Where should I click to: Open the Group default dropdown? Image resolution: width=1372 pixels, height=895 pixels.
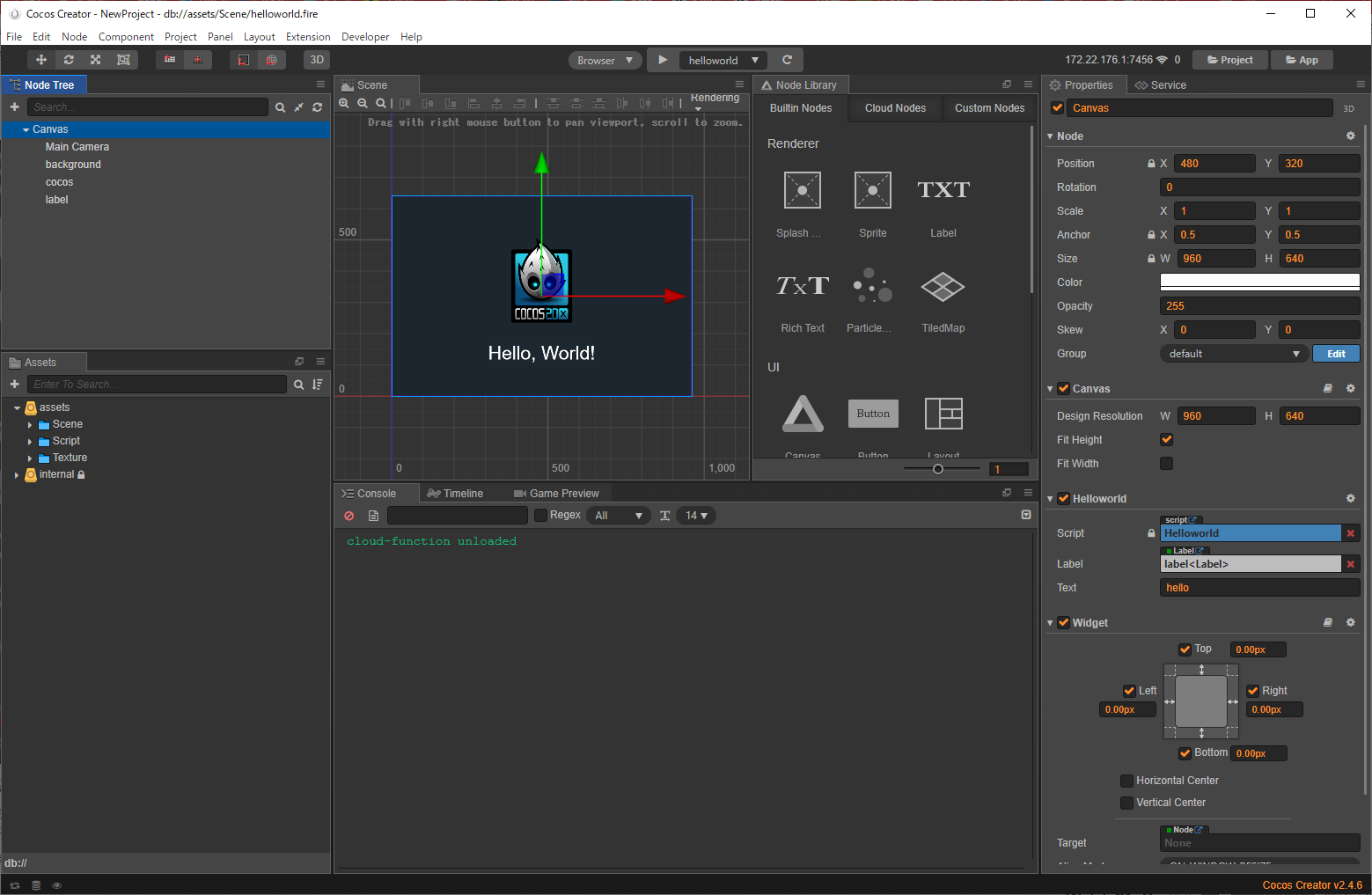click(1233, 354)
